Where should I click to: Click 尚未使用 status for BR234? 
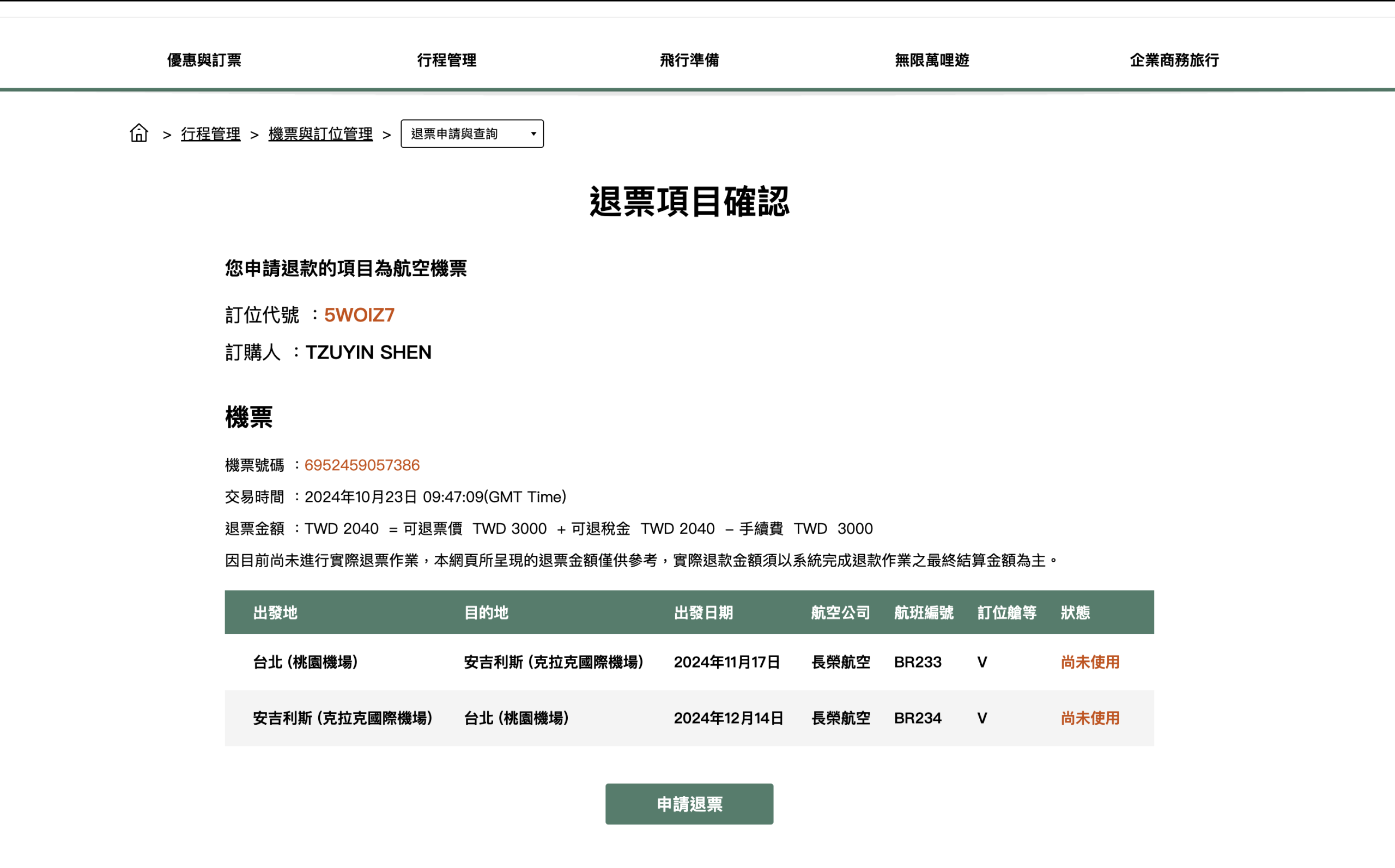coord(1090,718)
